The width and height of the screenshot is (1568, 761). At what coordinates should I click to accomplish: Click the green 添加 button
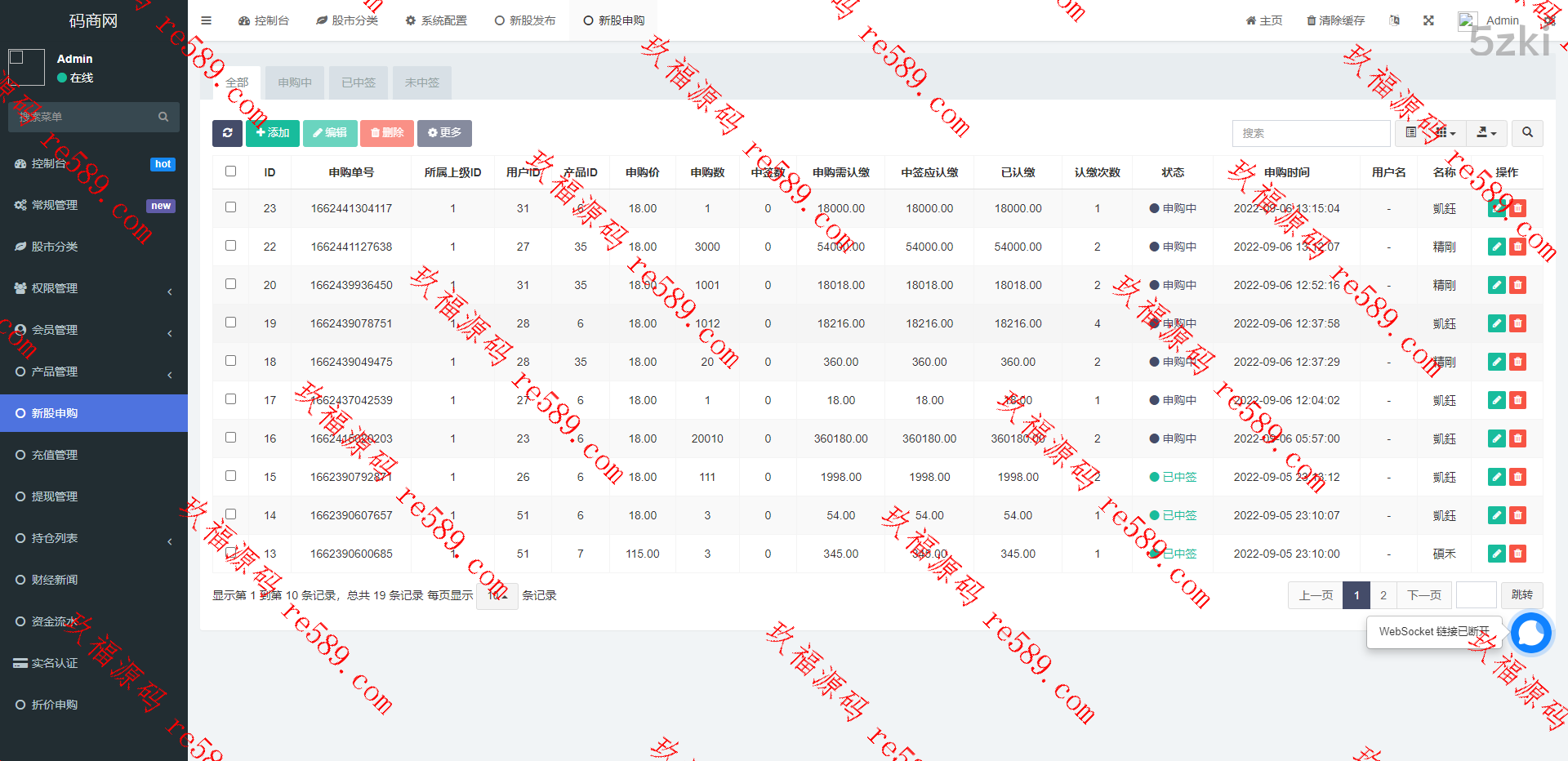[x=273, y=133]
